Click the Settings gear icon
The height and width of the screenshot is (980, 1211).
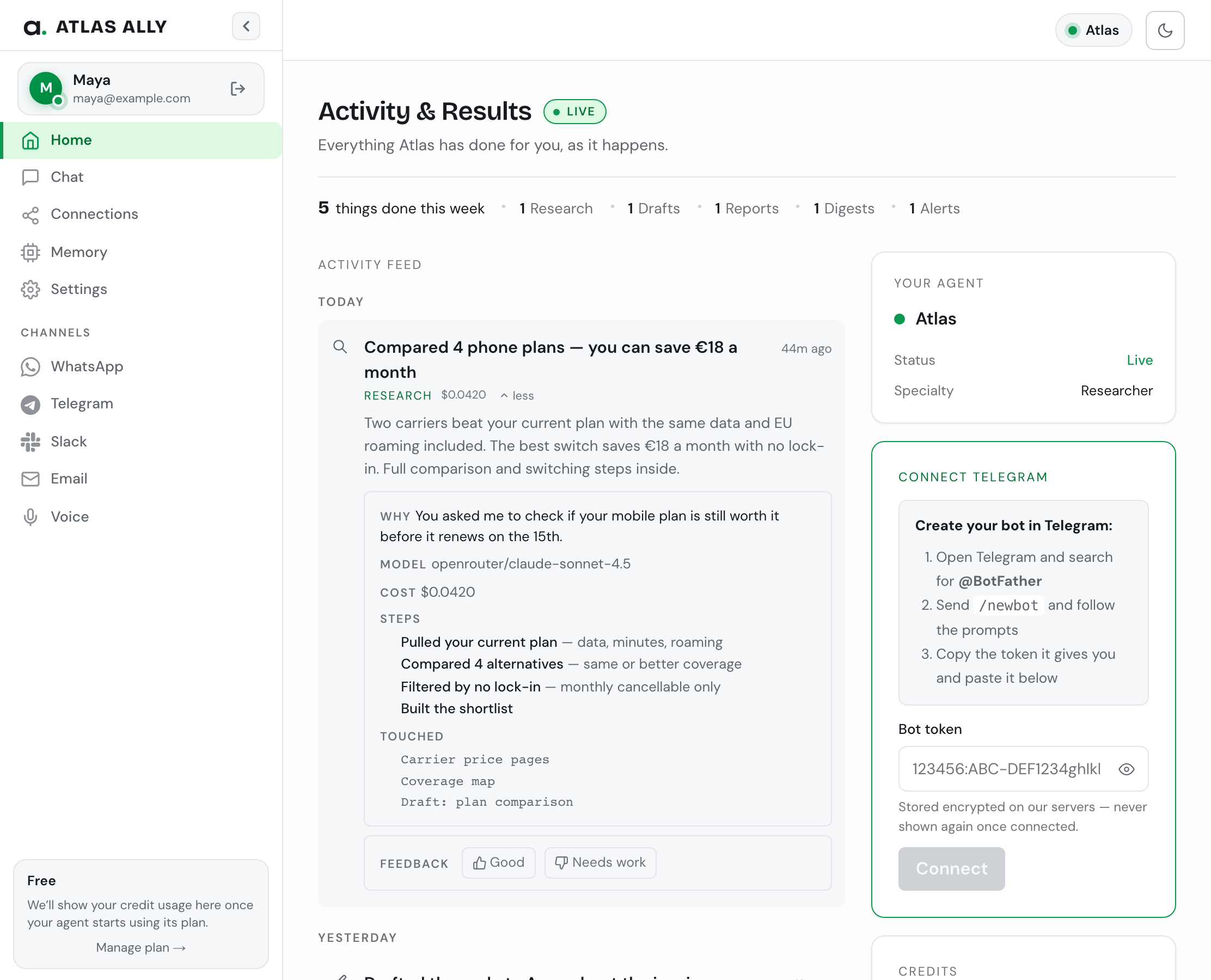30,290
